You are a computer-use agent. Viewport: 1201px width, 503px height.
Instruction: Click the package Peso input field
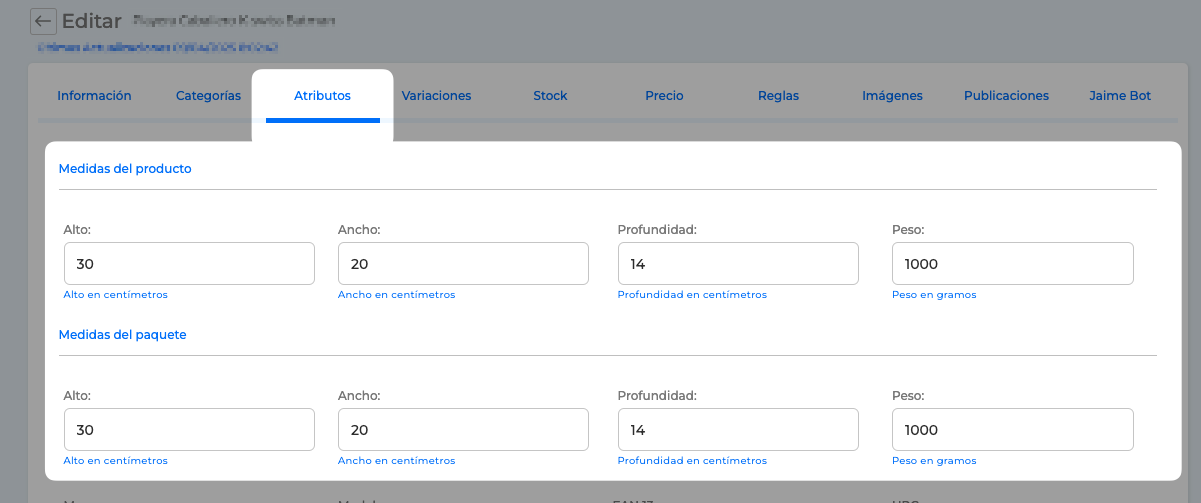[x=1012, y=430]
